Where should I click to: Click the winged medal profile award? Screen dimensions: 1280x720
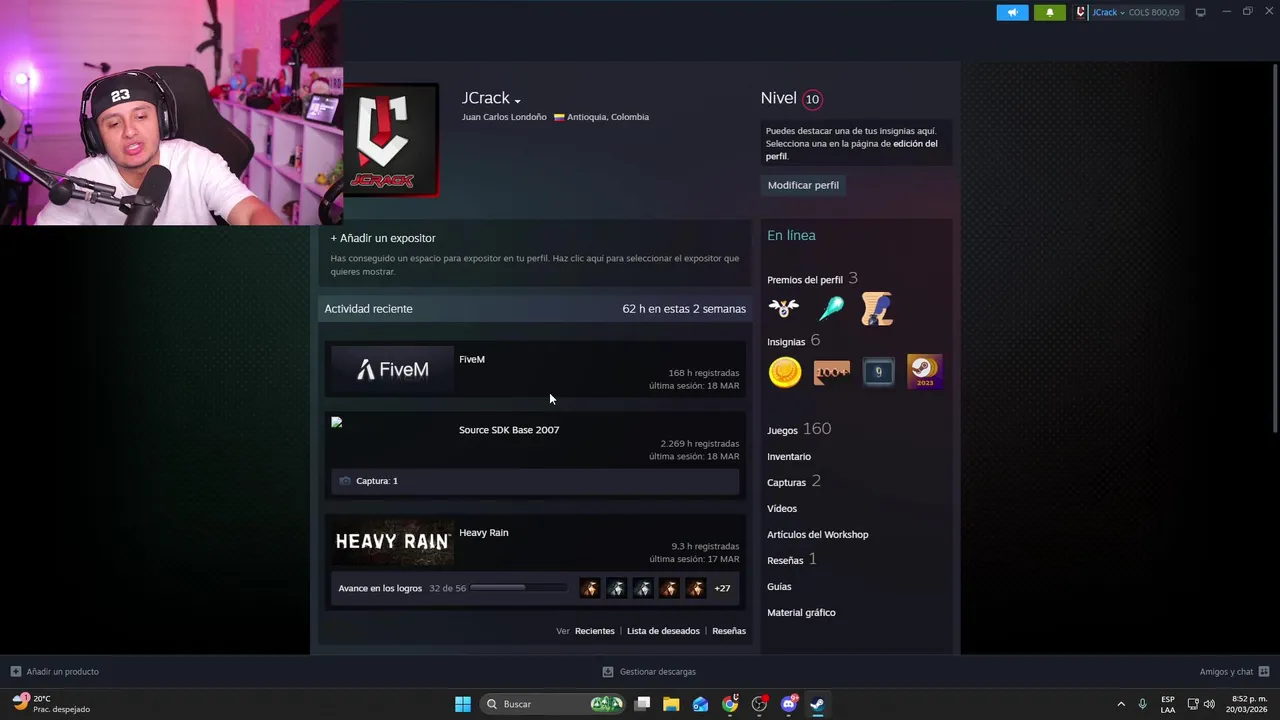tap(784, 308)
